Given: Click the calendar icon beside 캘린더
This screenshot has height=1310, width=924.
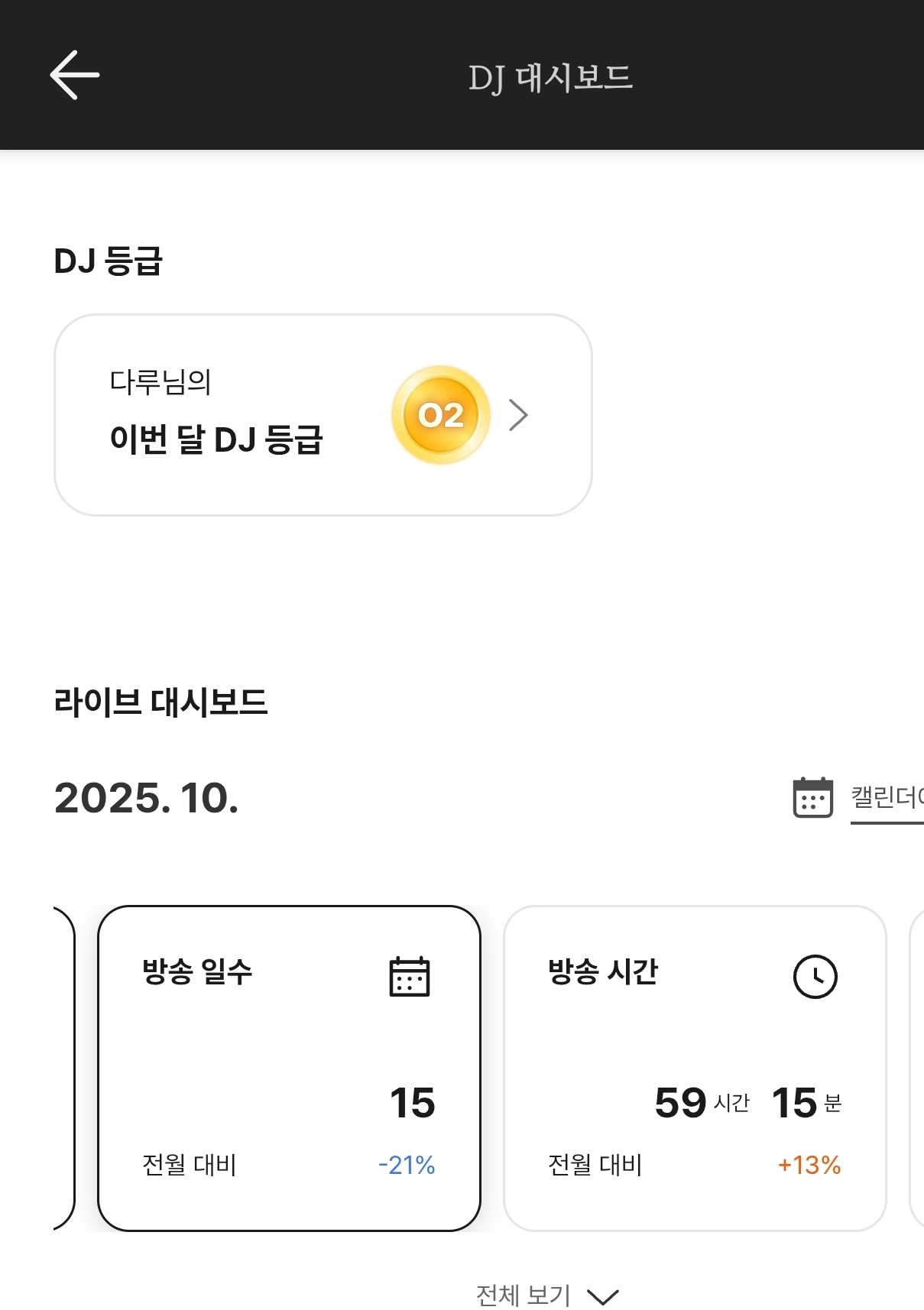Looking at the screenshot, I should coord(812,798).
